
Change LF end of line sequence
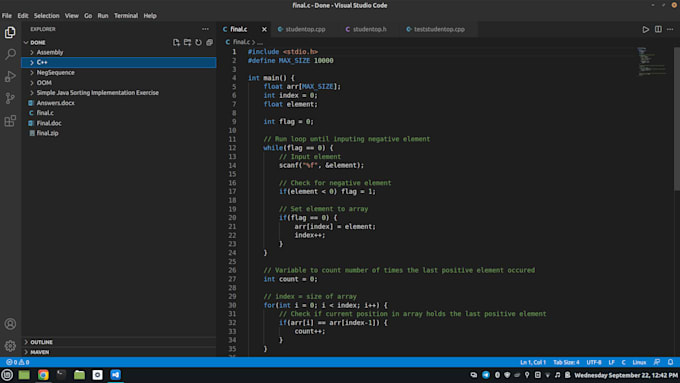(x=611, y=362)
